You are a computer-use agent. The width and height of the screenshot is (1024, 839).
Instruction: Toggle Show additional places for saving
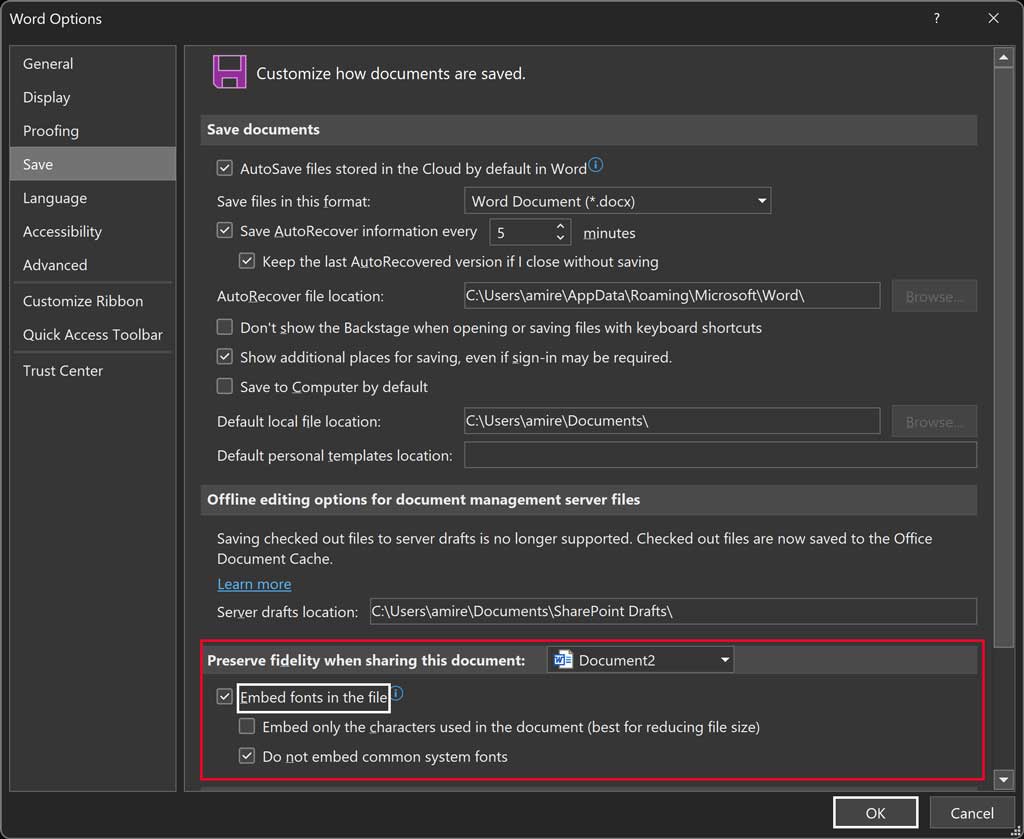tap(225, 357)
